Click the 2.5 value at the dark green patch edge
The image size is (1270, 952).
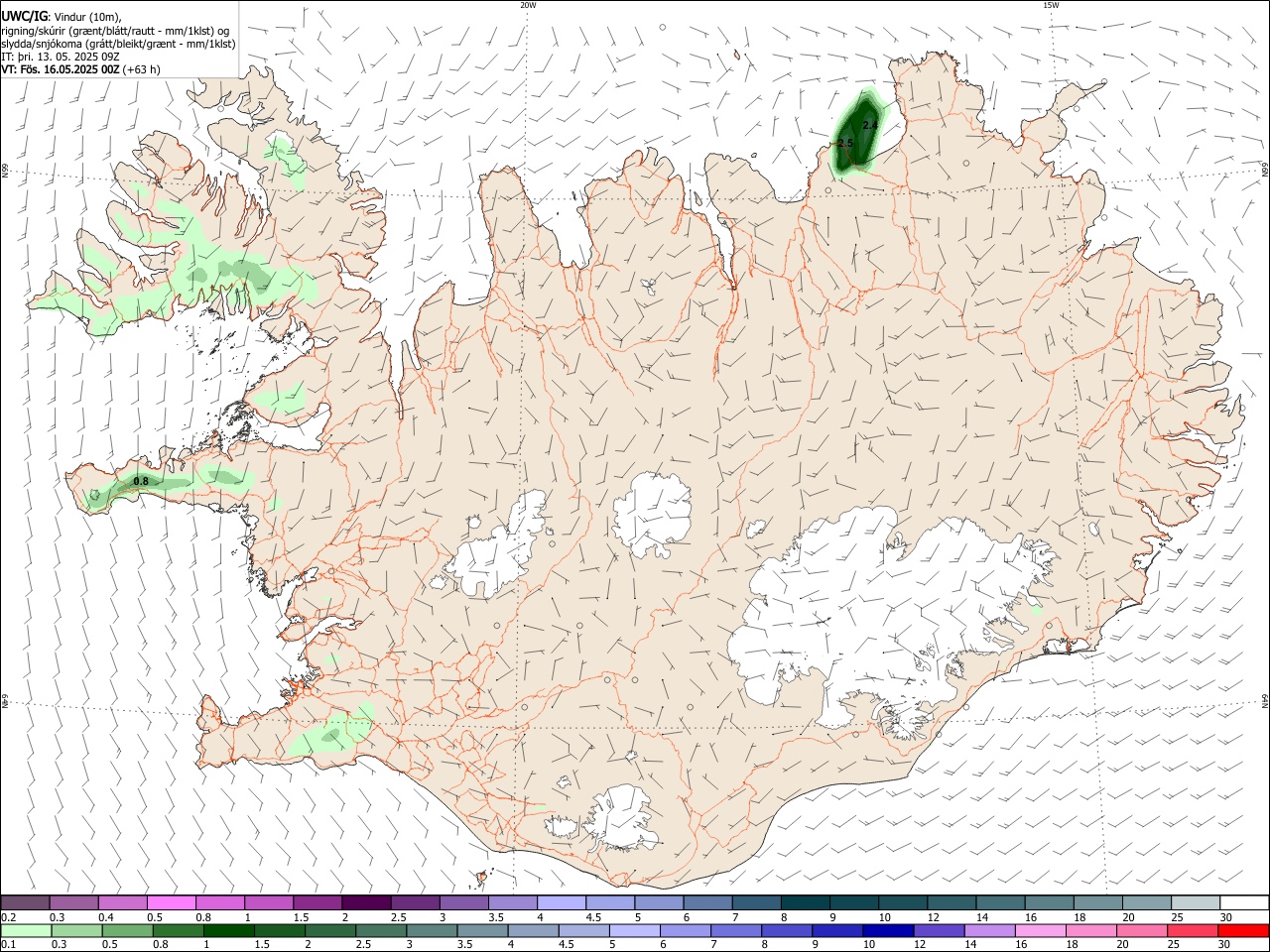(845, 144)
